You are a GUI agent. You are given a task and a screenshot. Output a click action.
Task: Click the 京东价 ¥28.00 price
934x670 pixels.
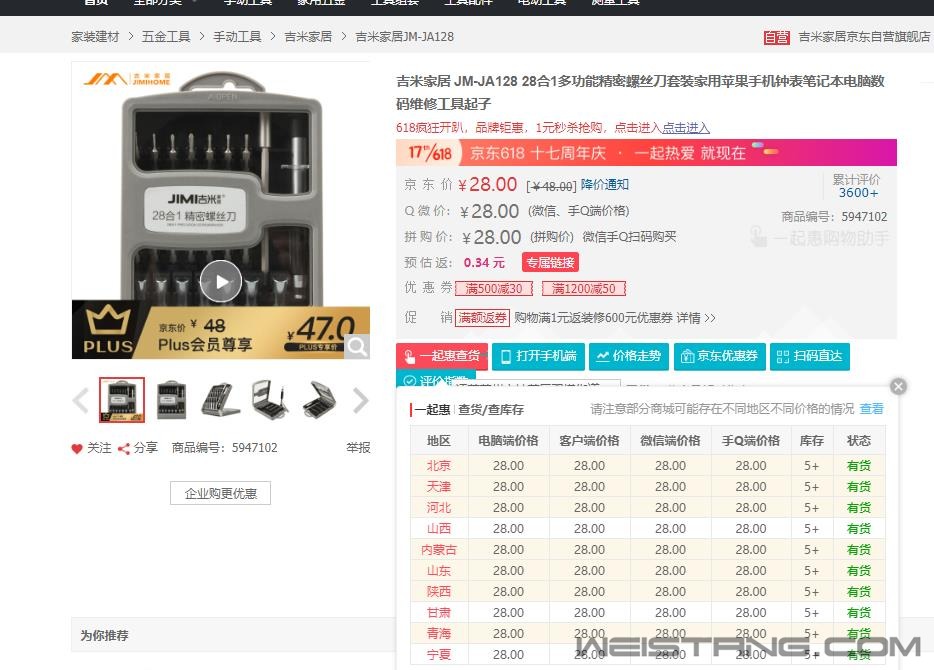(x=488, y=185)
